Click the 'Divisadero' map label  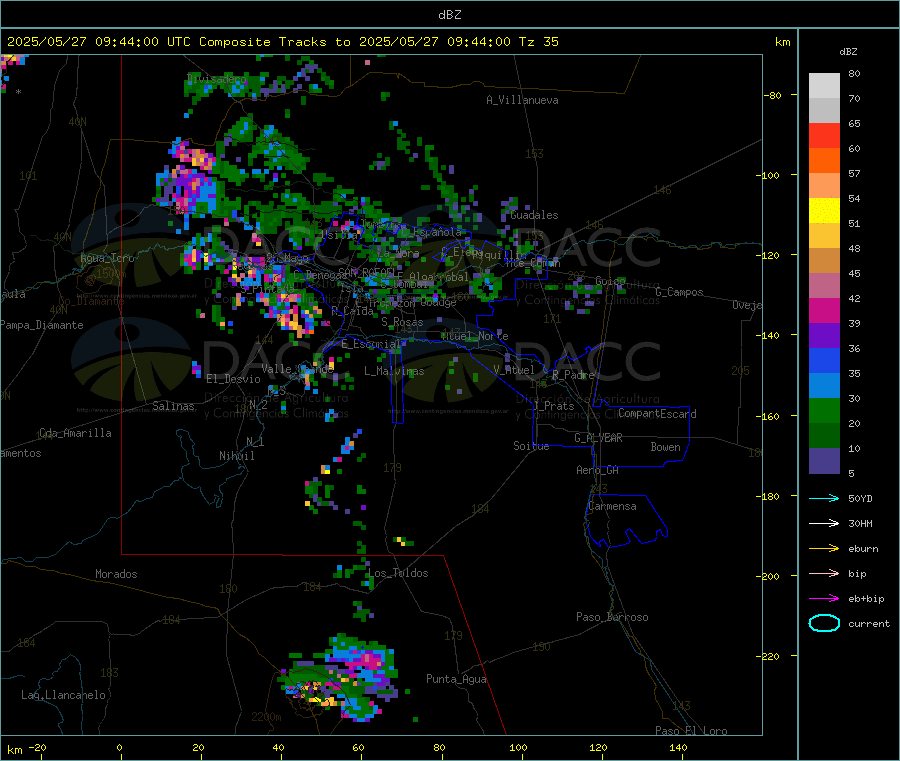tap(216, 79)
